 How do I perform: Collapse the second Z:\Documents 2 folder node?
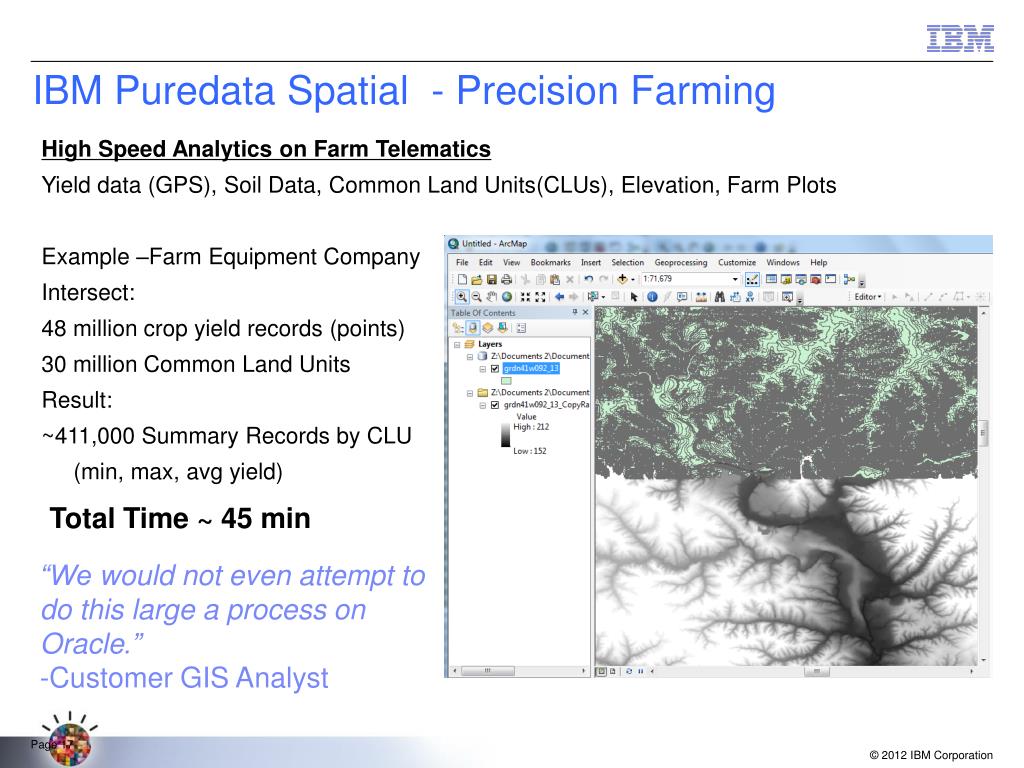(x=470, y=393)
